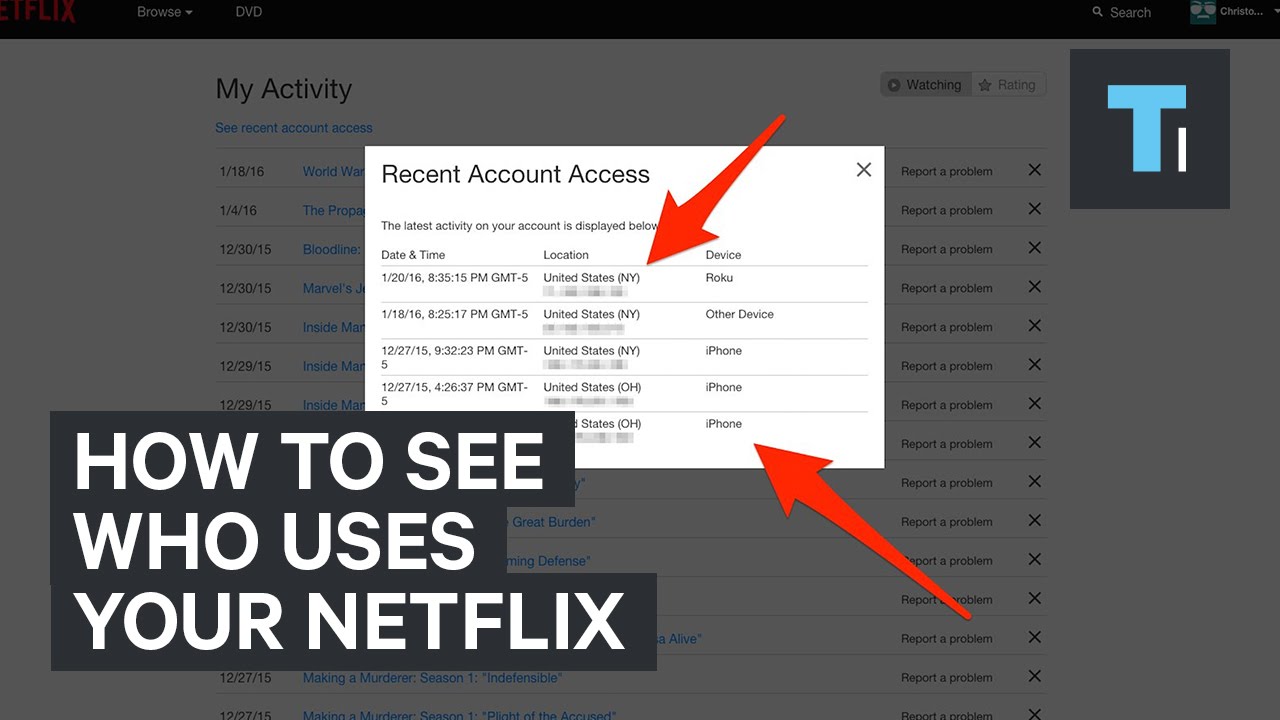This screenshot has width=1280, height=720.
Task: Click the "1/18/16, 8:25:17 PM GMT-5" entry
Action: point(455,314)
